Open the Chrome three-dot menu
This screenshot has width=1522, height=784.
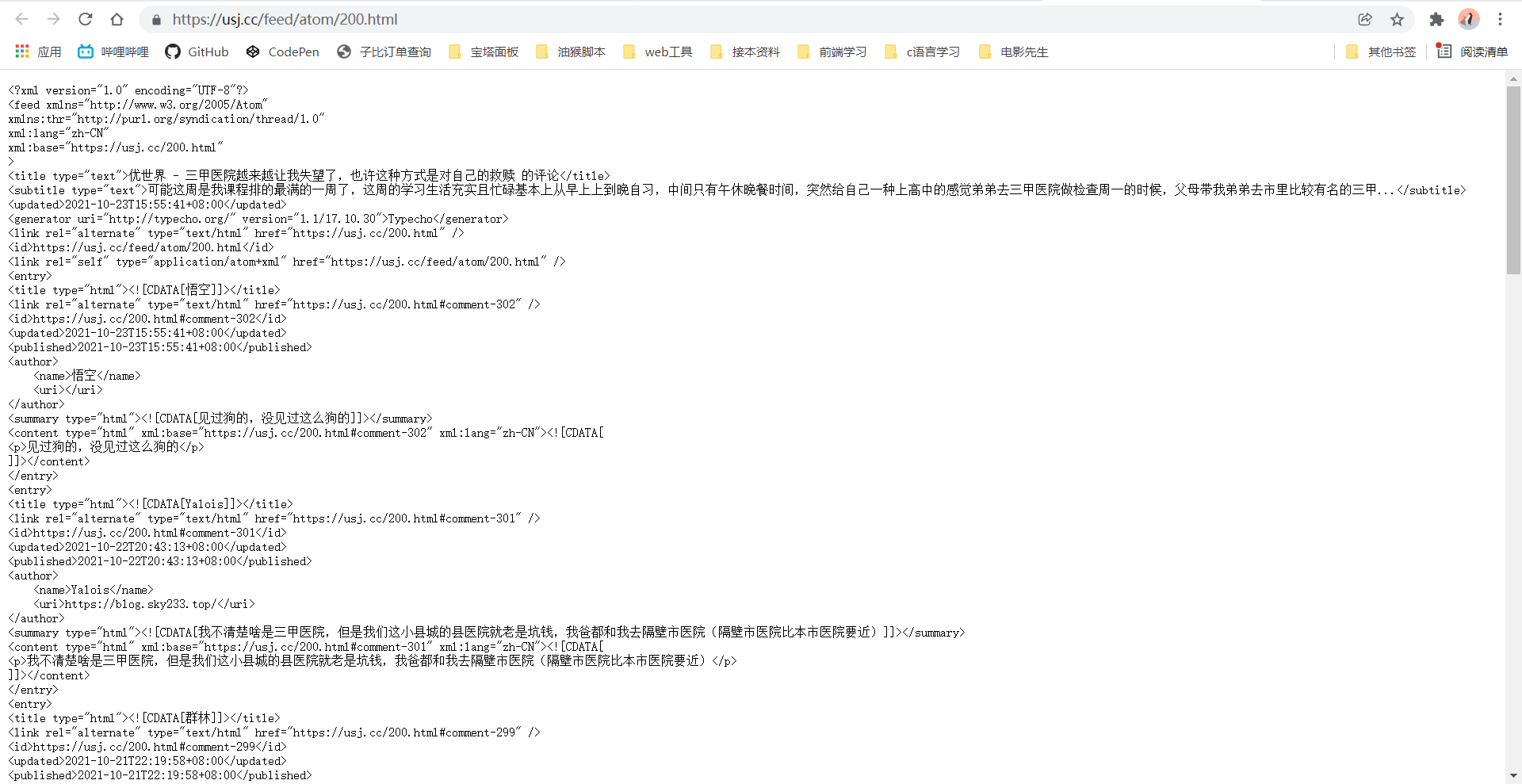1500,19
